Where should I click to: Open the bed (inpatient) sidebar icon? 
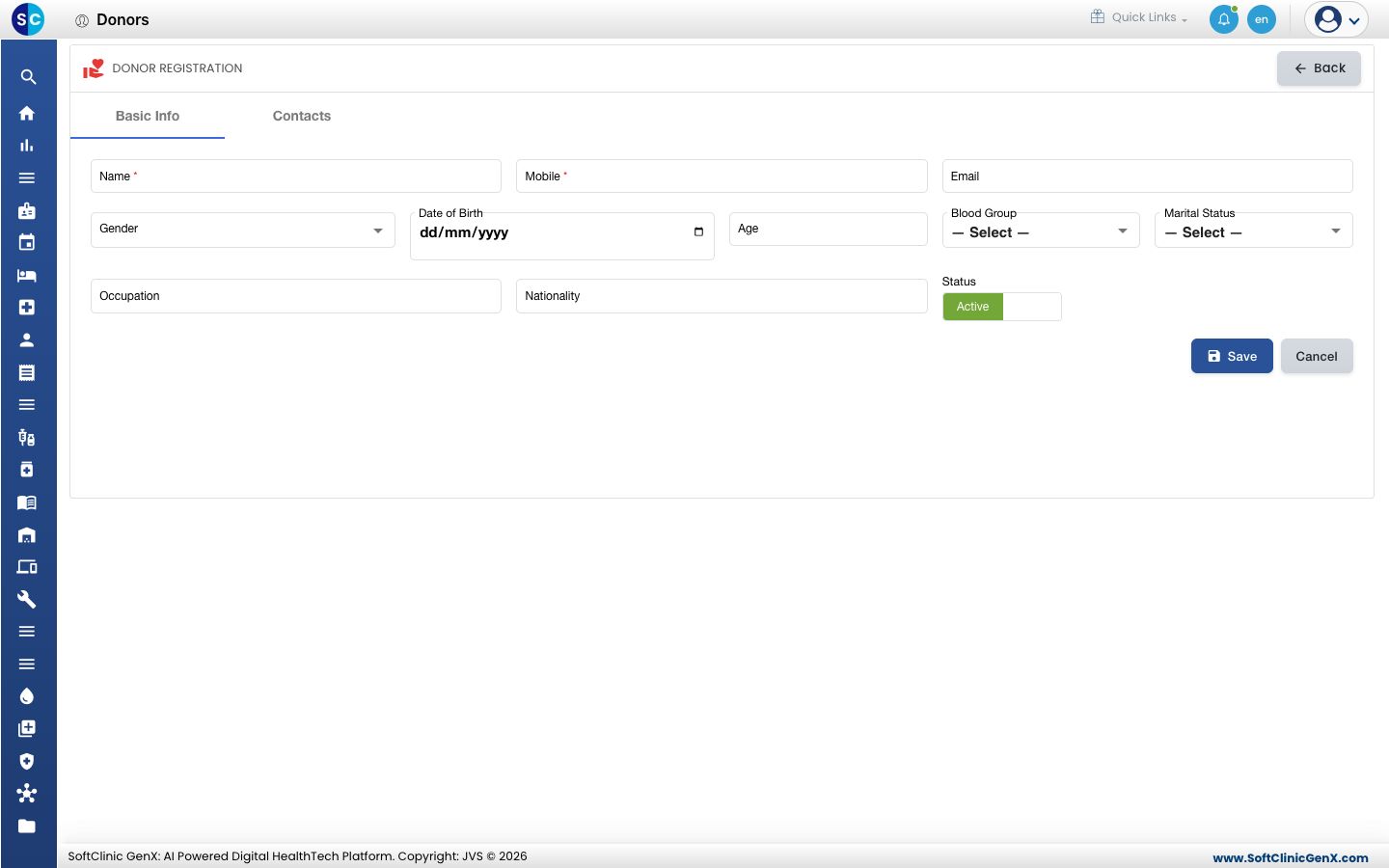coord(27,276)
